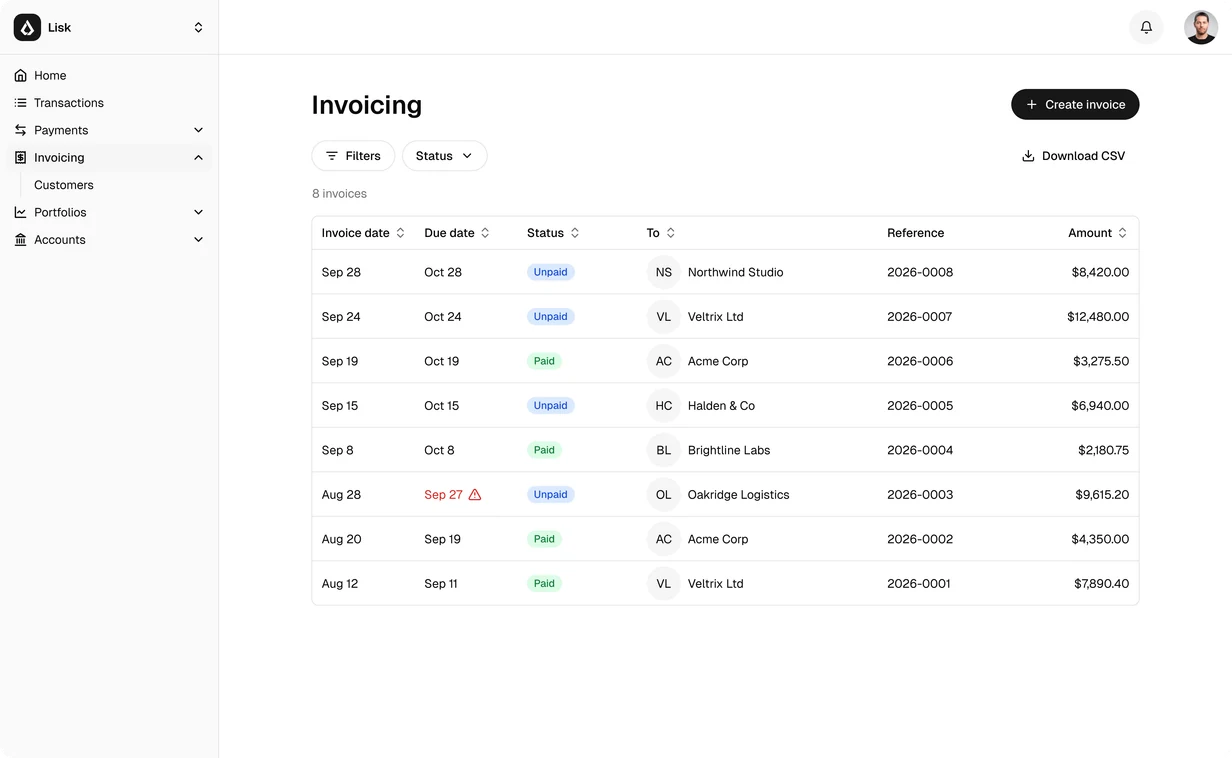
Task: Click the Lisk logo icon
Action: point(27,27)
